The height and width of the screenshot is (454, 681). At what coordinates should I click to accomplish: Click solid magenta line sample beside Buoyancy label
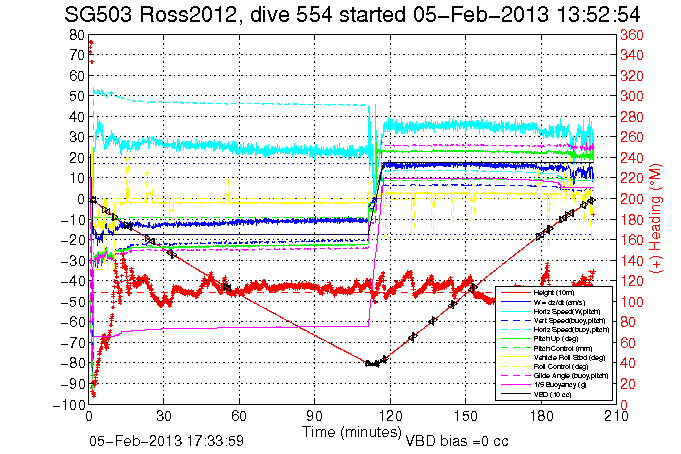516,385
